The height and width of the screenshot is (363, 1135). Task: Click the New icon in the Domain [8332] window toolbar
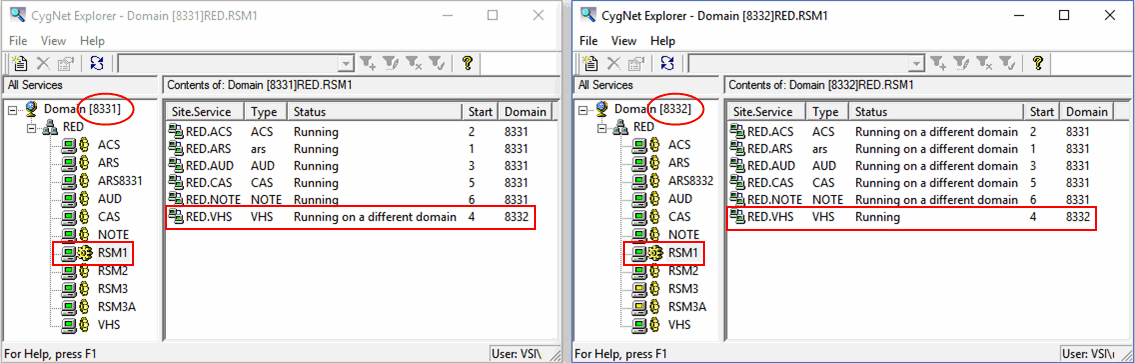(x=591, y=63)
